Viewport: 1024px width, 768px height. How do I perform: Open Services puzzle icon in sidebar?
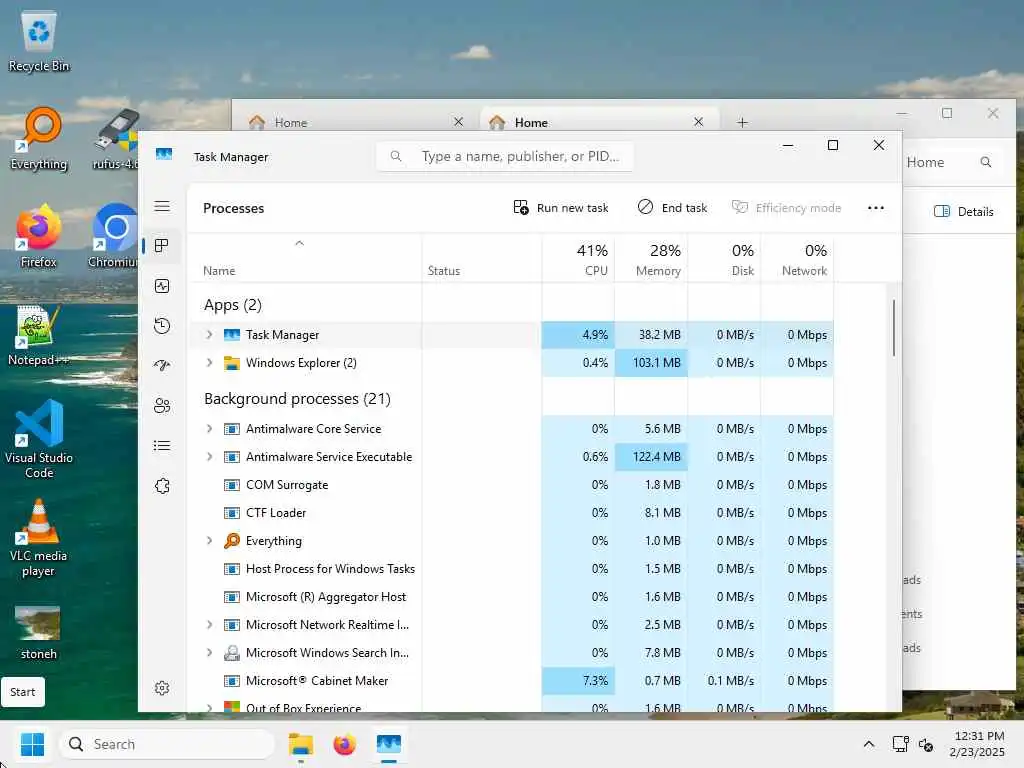pyautogui.click(x=162, y=486)
